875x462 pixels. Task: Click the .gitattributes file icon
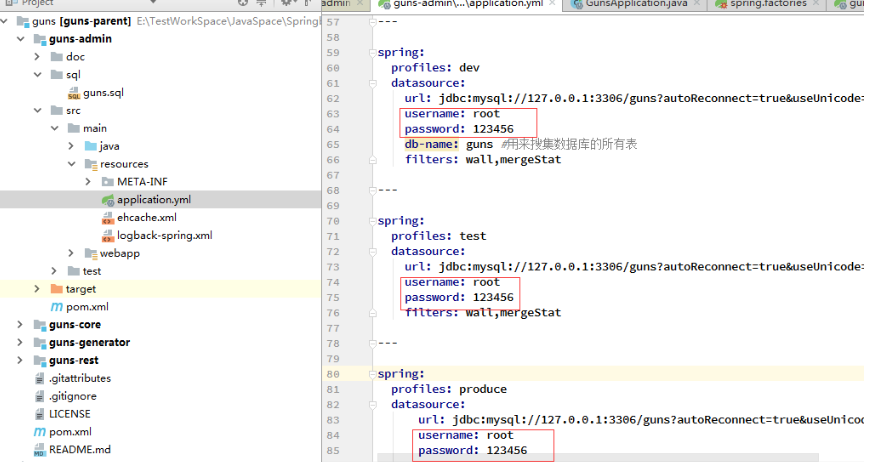[40, 378]
